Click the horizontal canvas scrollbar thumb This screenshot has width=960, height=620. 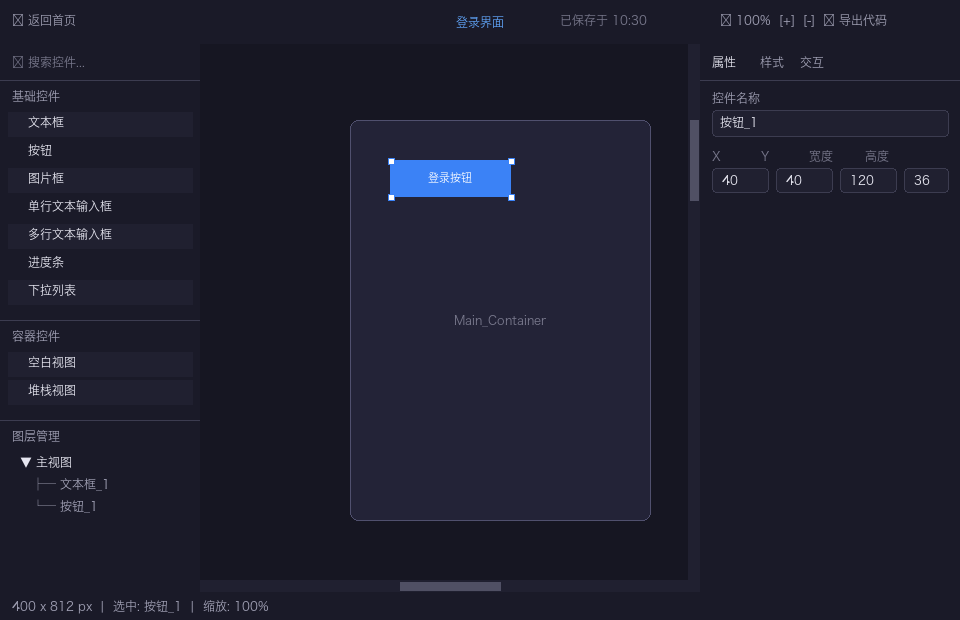click(450, 586)
